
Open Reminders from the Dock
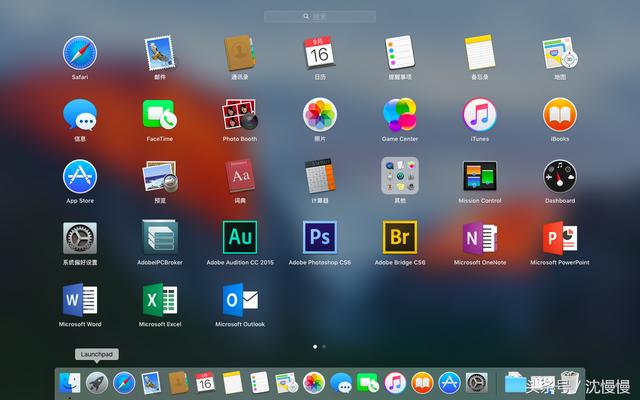(259, 383)
